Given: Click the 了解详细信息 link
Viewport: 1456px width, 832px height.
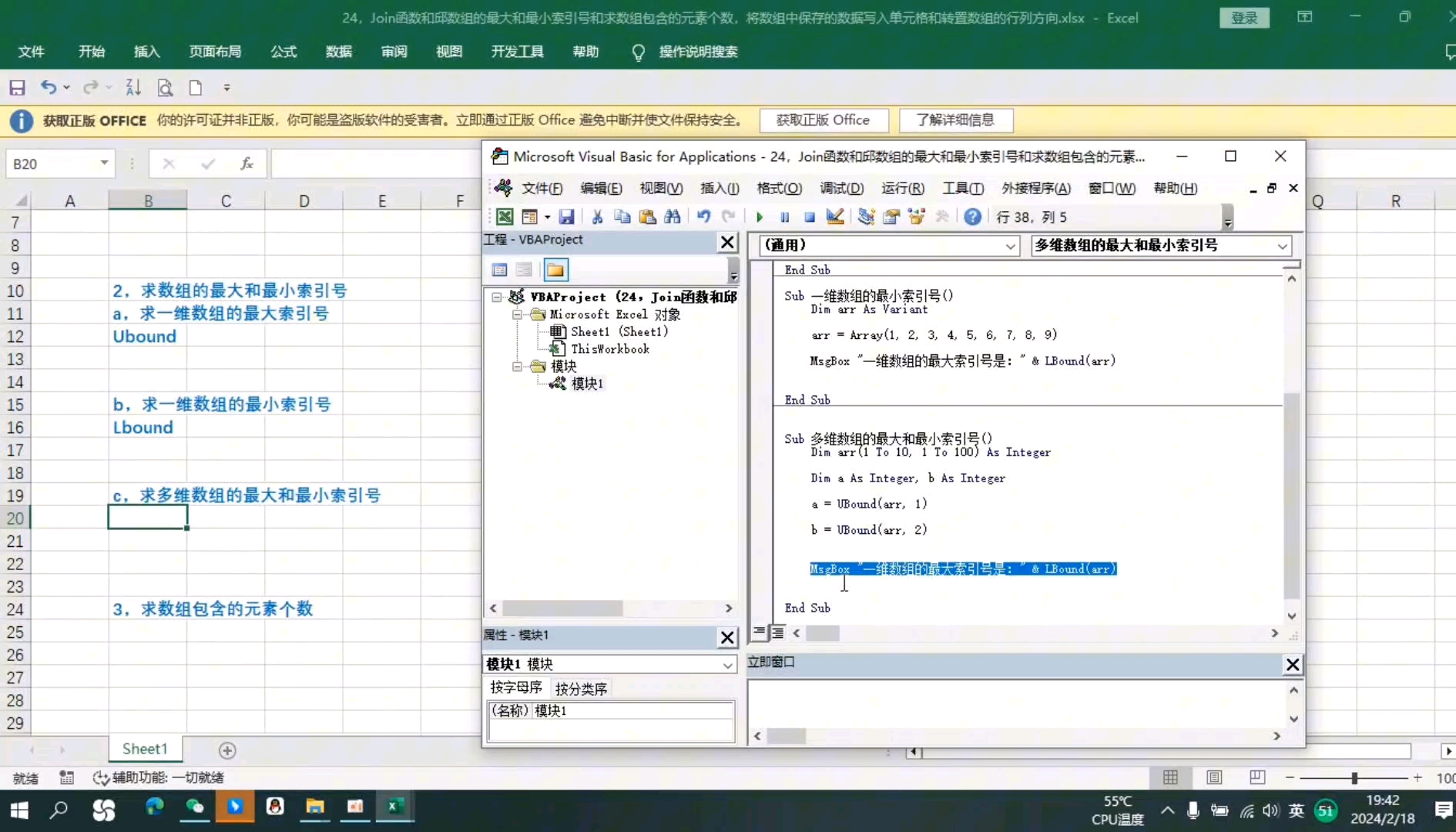Looking at the screenshot, I should coord(956,120).
